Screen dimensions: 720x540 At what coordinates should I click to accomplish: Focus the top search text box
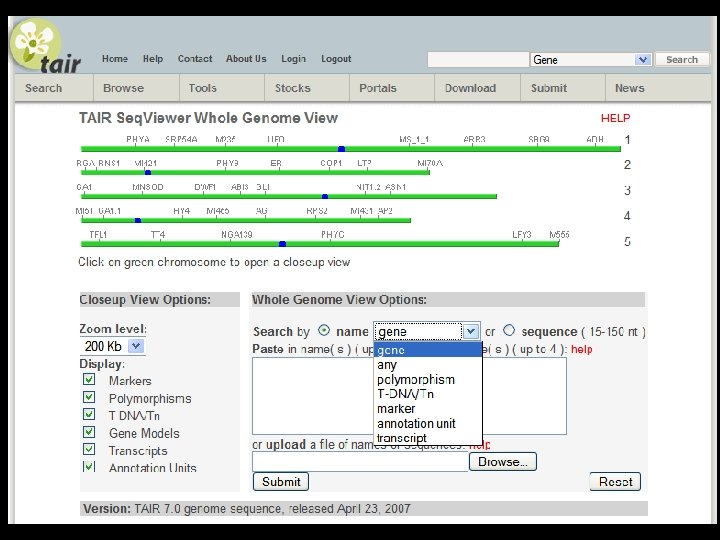478,60
